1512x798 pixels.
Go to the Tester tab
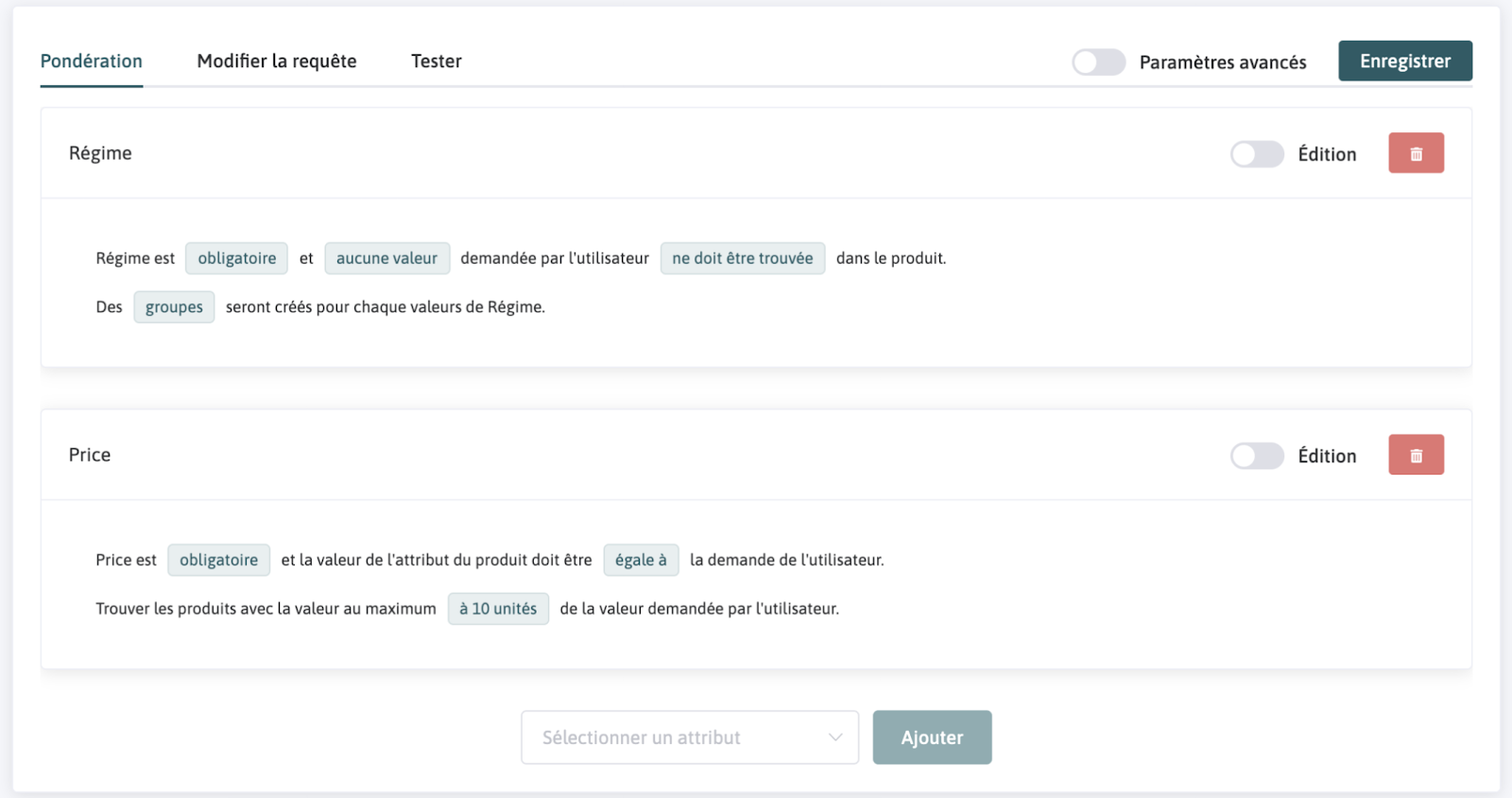tap(437, 61)
